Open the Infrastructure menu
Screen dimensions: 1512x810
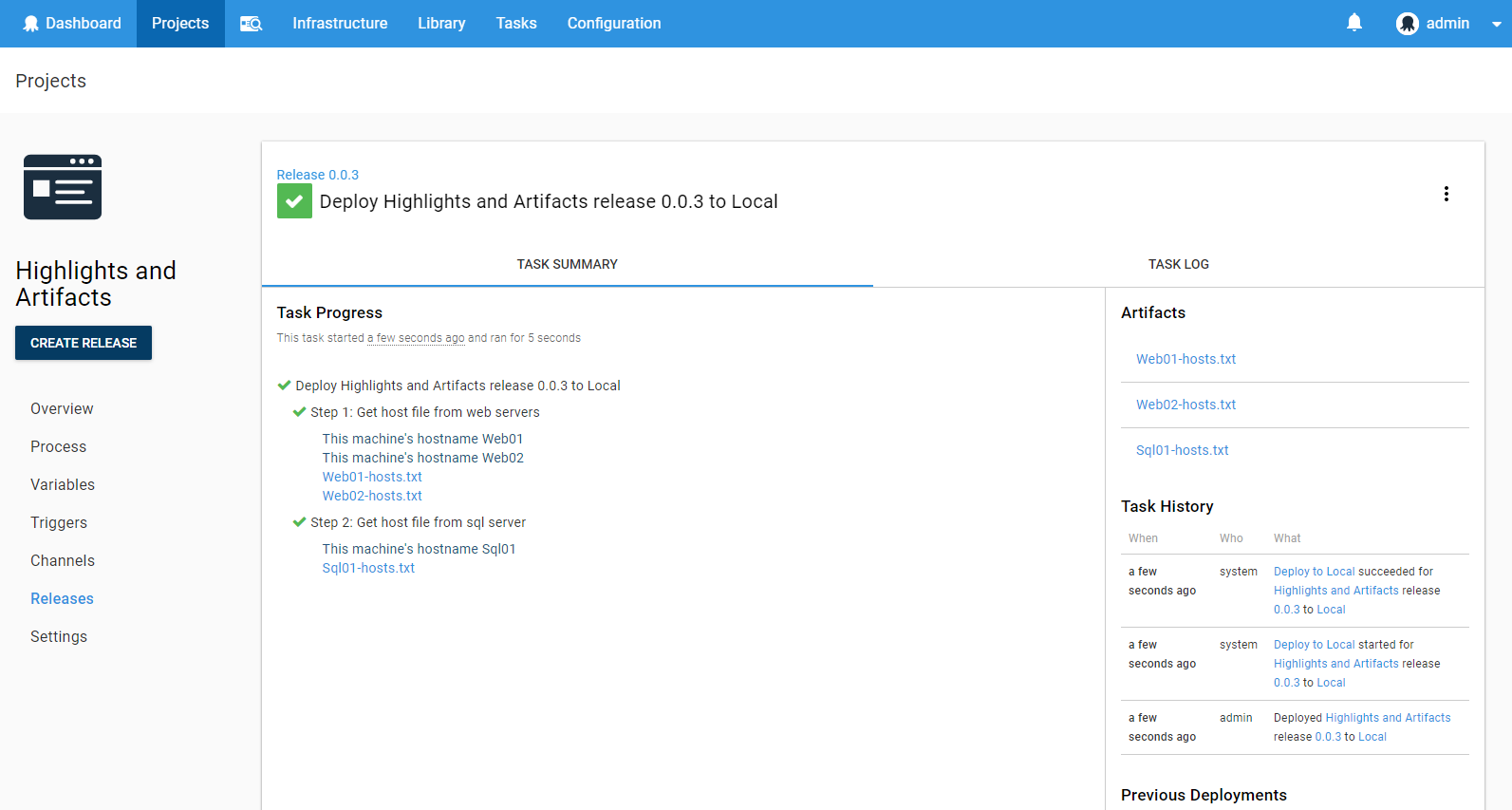340,24
